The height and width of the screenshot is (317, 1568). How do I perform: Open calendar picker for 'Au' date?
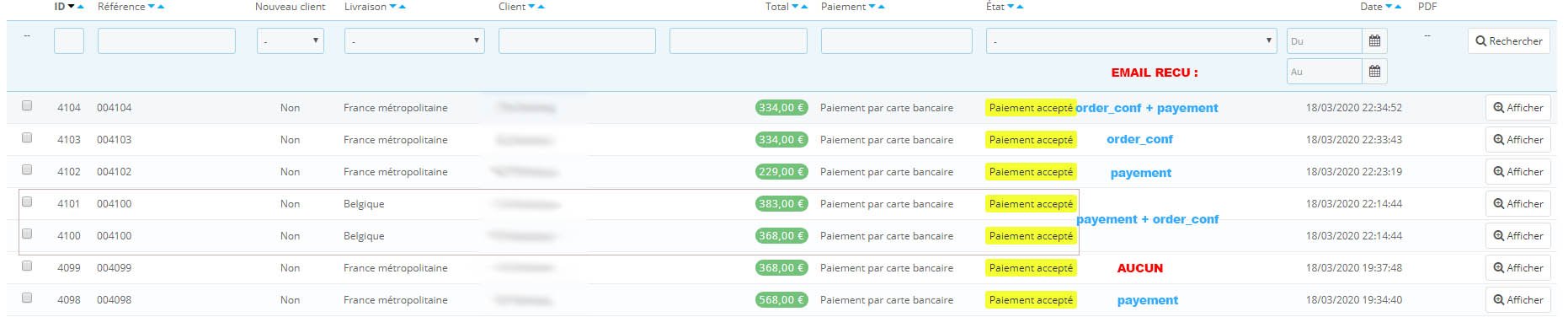(x=1374, y=72)
